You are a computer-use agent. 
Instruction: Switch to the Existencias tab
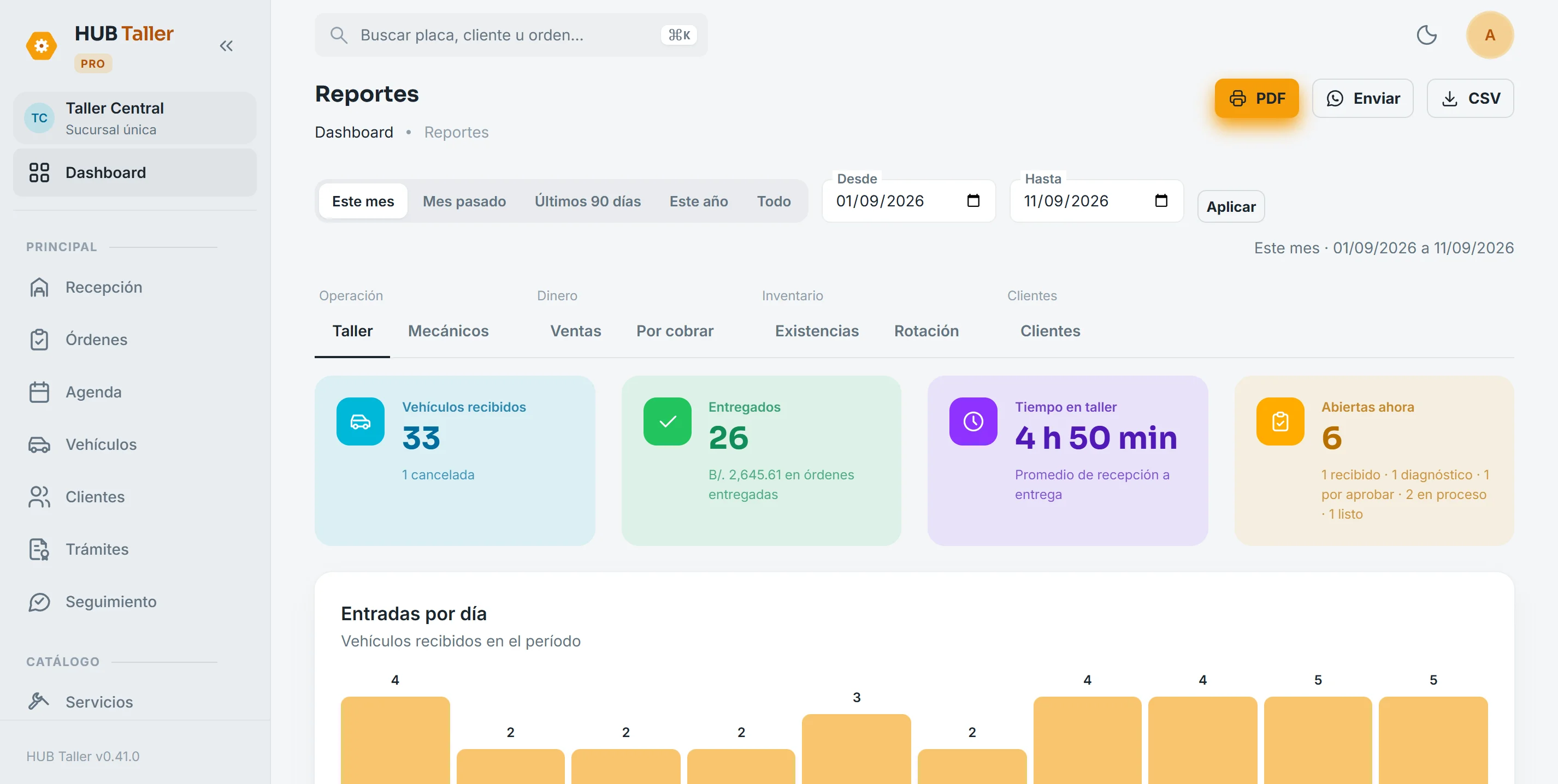click(817, 331)
